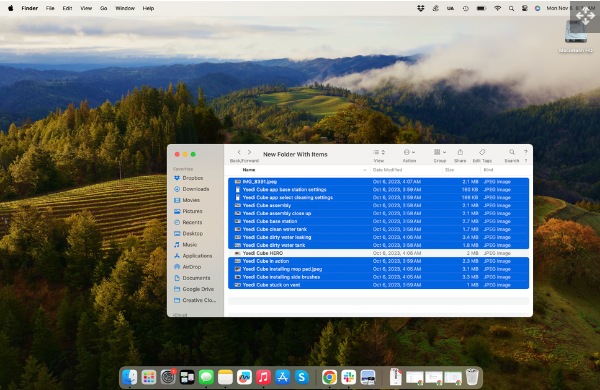600x390 pixels.
Task: Open the Edit menu
Action: click(x=67, y=8)
